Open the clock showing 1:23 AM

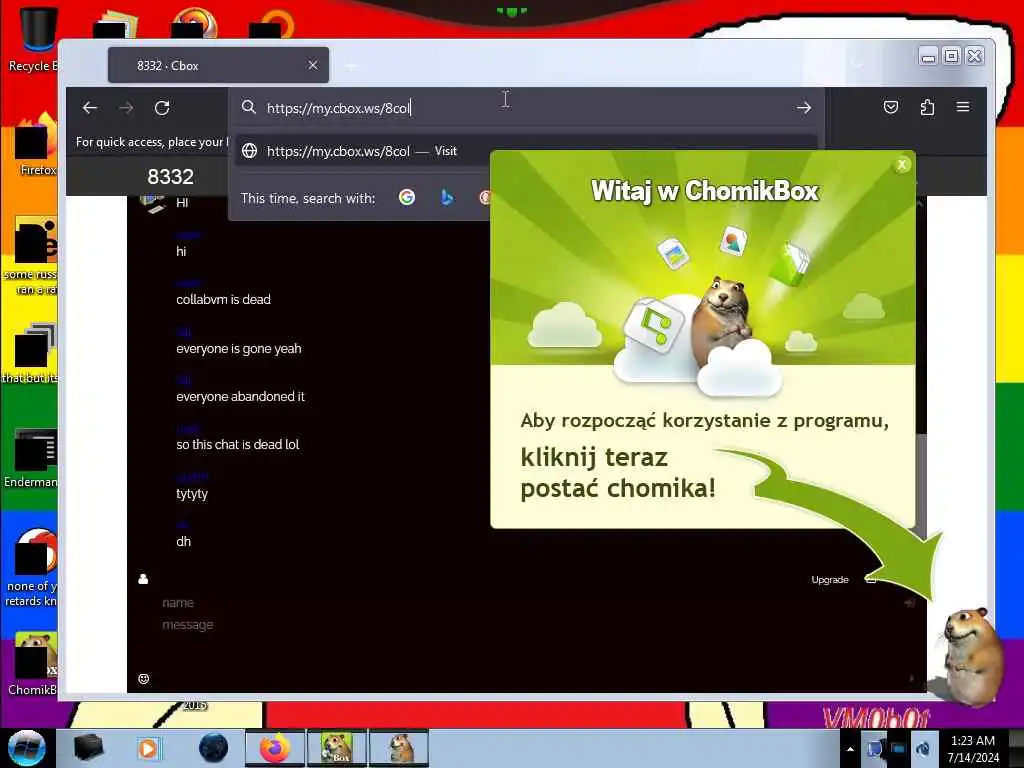(973, 749)
